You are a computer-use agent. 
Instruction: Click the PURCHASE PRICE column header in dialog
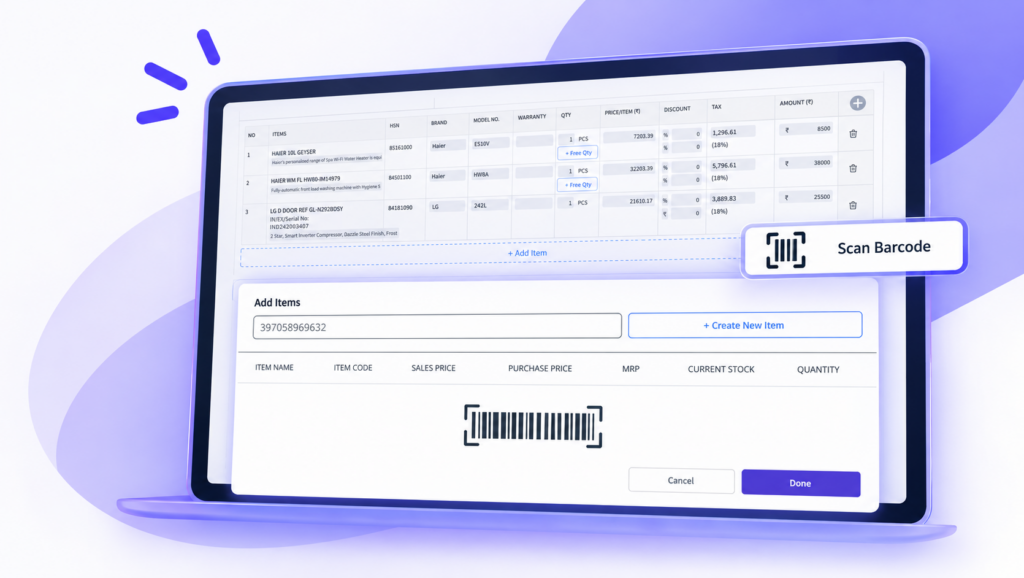click(x=540, y=368)
